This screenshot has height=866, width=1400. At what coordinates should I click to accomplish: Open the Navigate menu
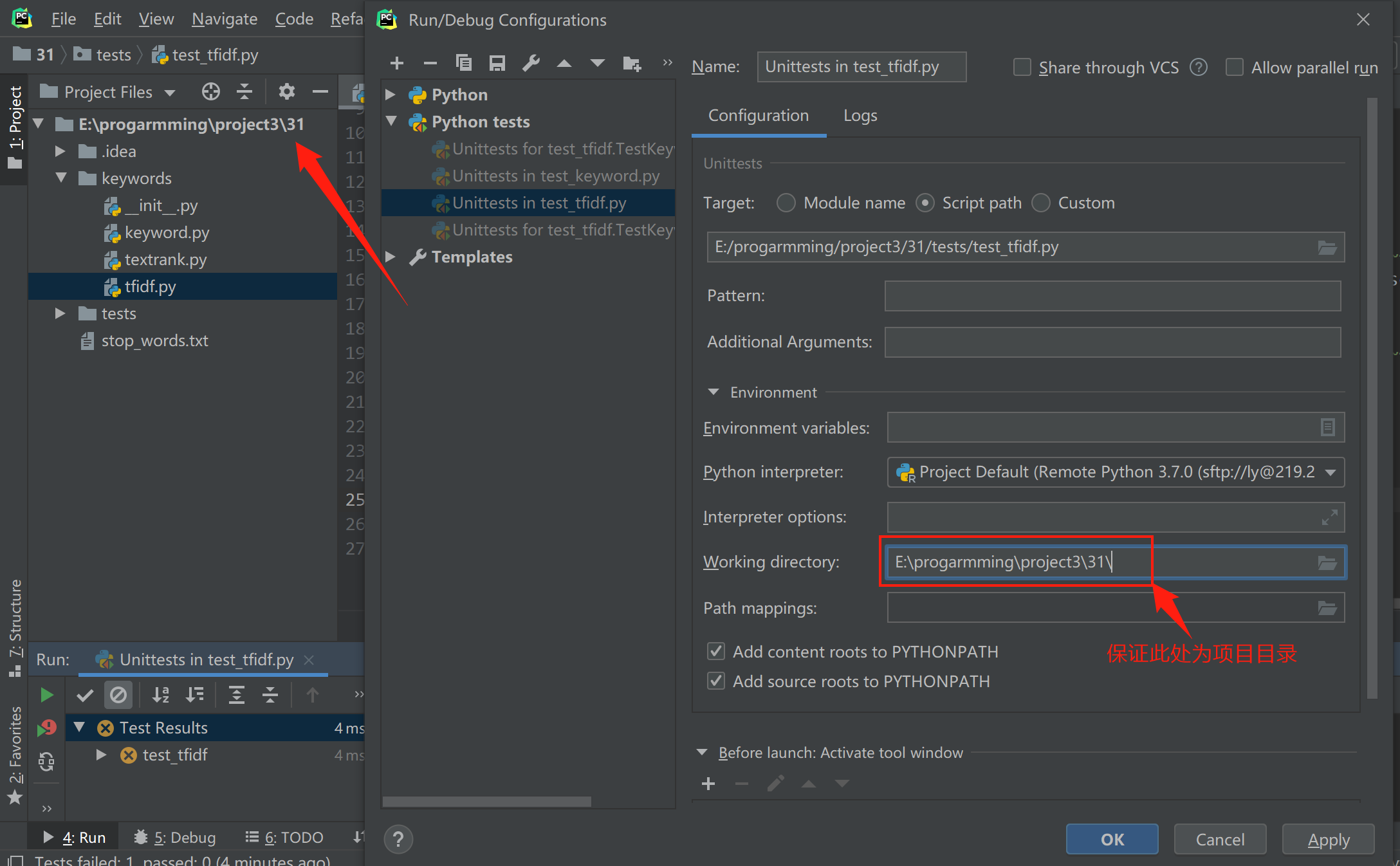[225, 19]
